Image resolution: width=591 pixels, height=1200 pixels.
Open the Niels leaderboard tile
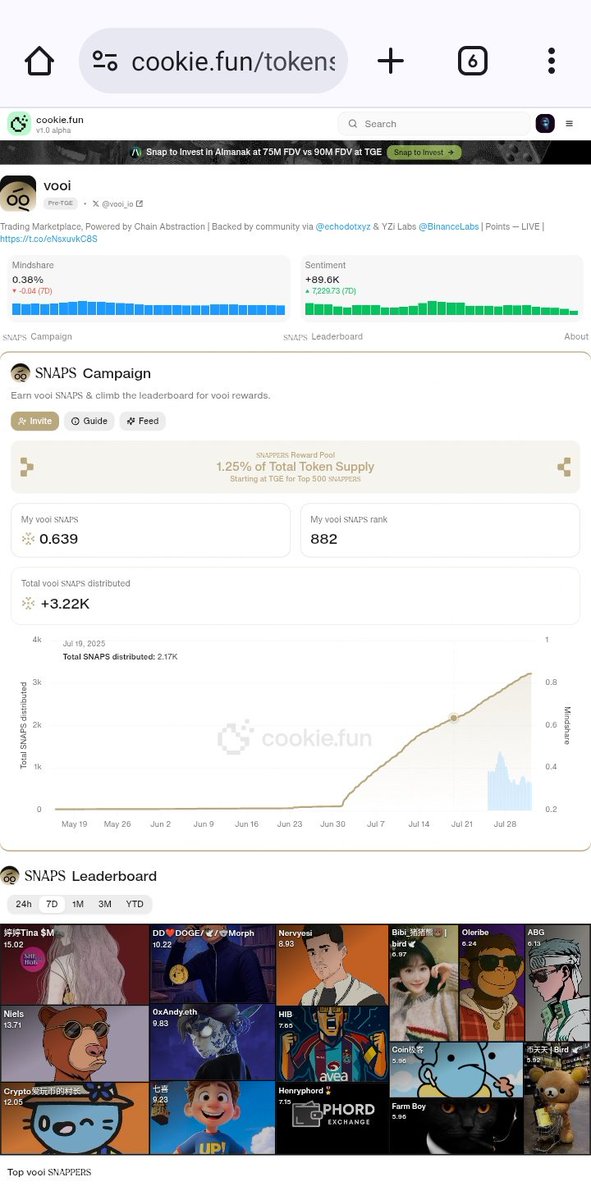click(75, 1043)
